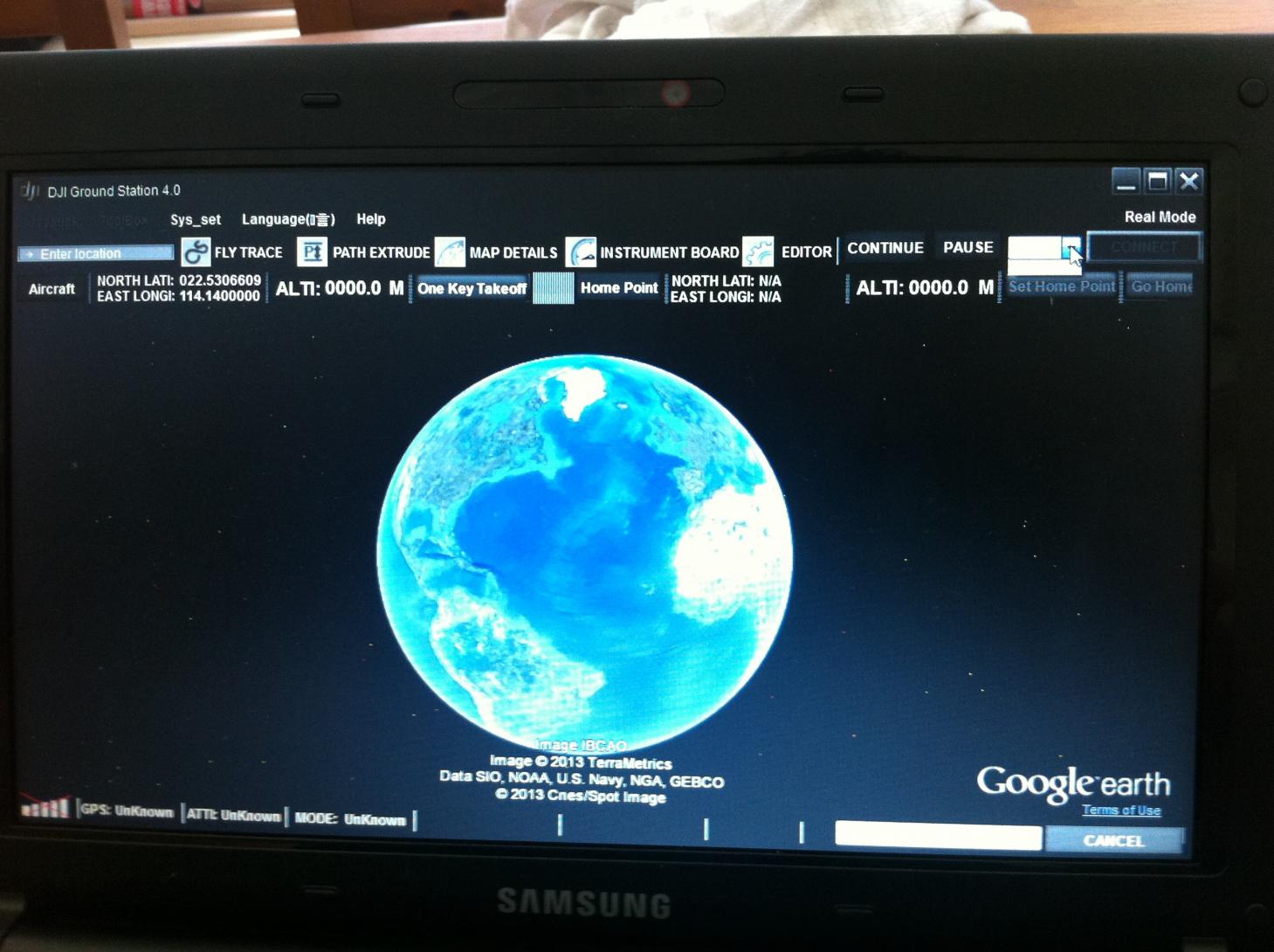Click the Earth globe in the map
The image size is (1274, 952).
(x=584, y=553)
